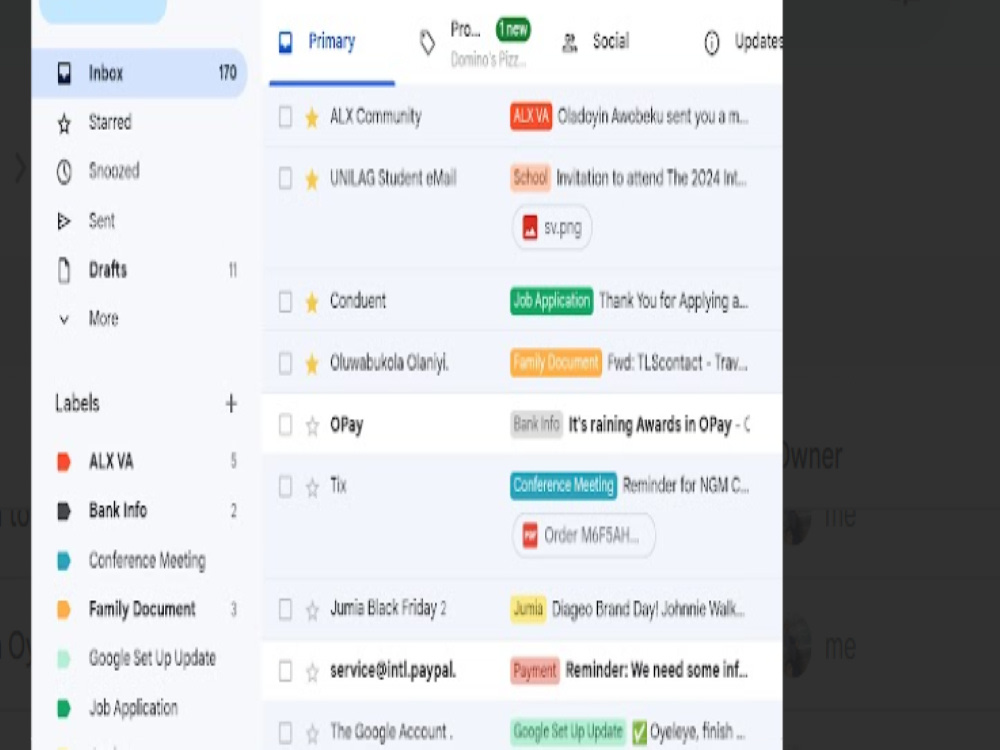Create a new label with plus icon
1000x750 pixels.
click(x=232, y=403)
